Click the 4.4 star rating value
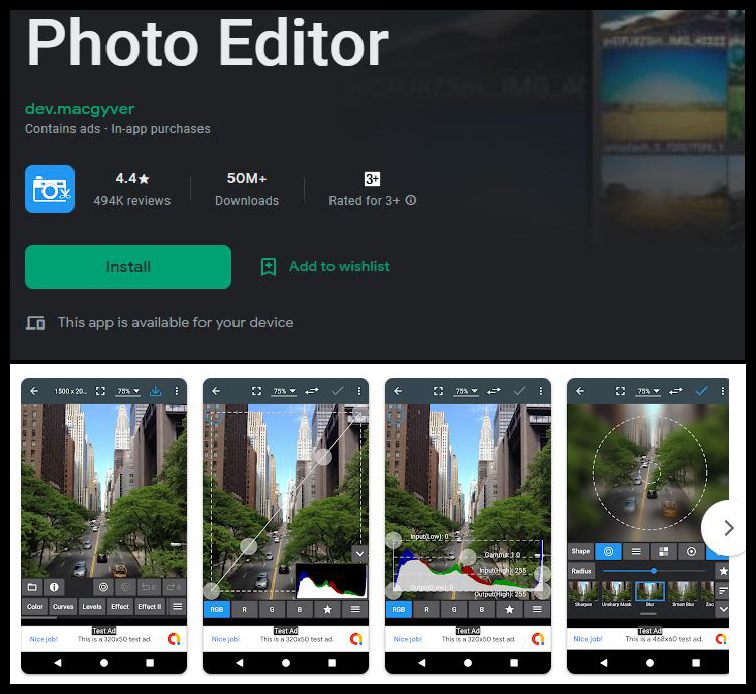The image size is (756, 694). coord(133,178)
